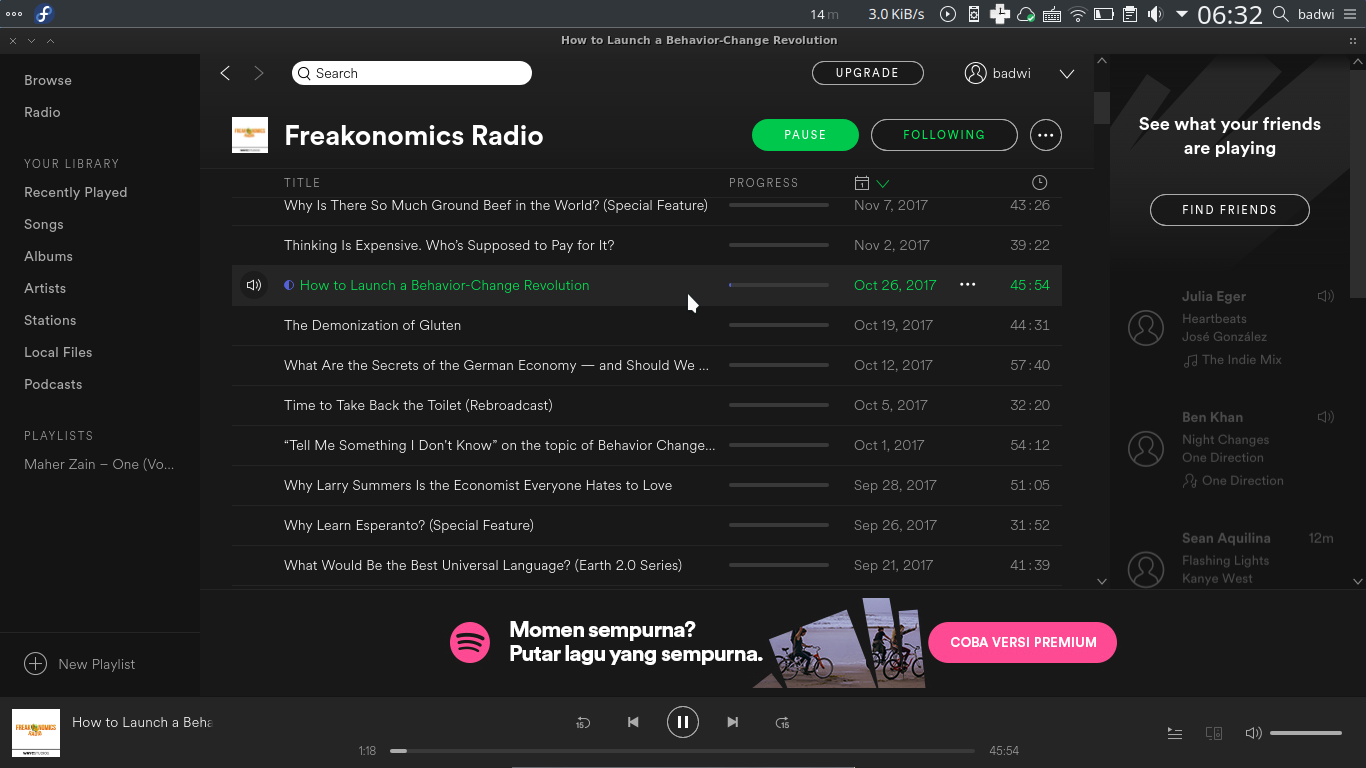Open Stations in Your Library
The height and width of the screenshot is (768, 1366).
point(50,320)
